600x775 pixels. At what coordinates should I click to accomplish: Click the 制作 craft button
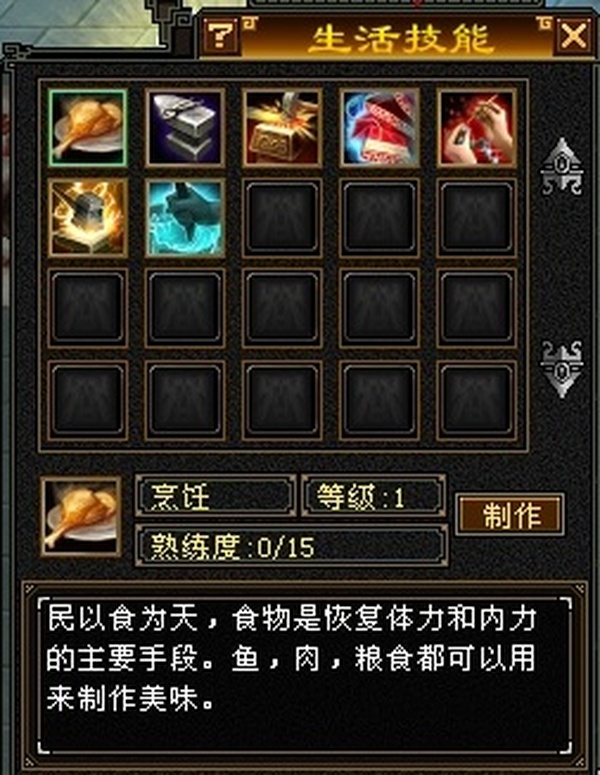(510, 516)
